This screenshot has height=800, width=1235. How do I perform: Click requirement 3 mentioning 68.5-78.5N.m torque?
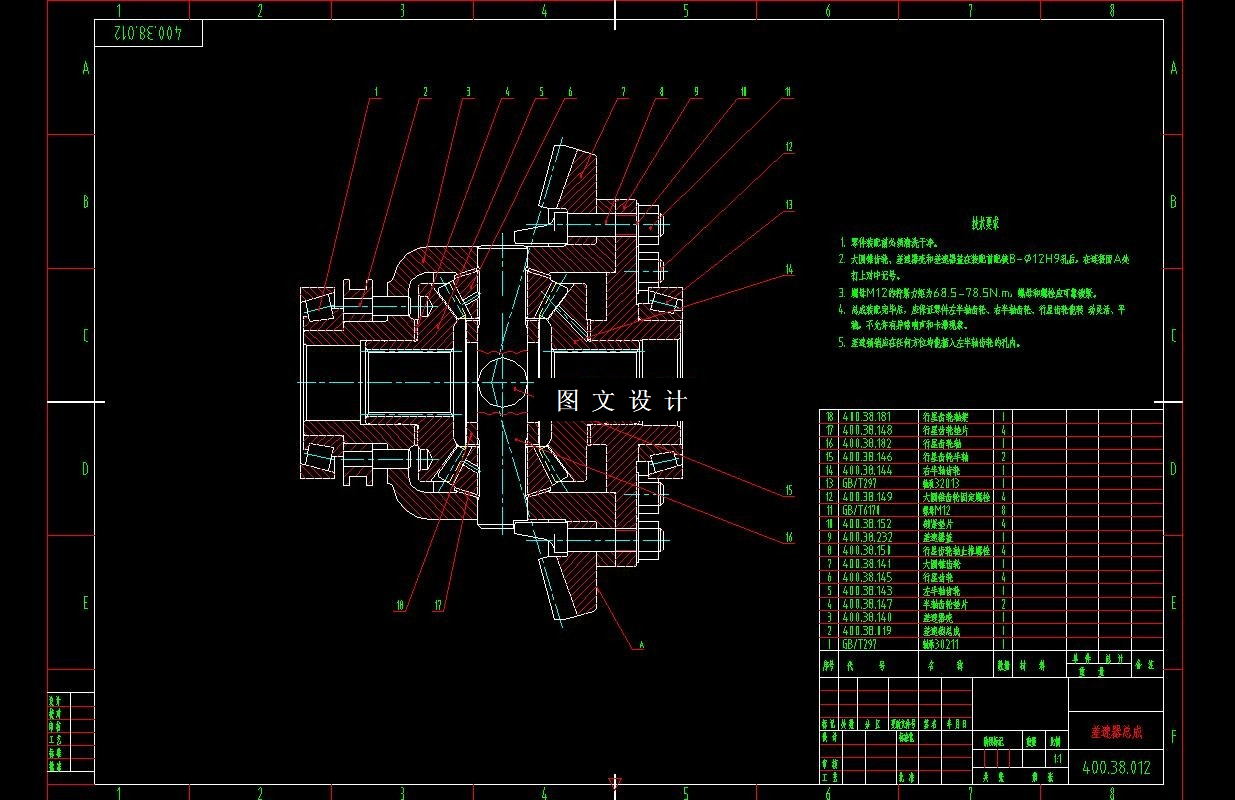(969, 293)
